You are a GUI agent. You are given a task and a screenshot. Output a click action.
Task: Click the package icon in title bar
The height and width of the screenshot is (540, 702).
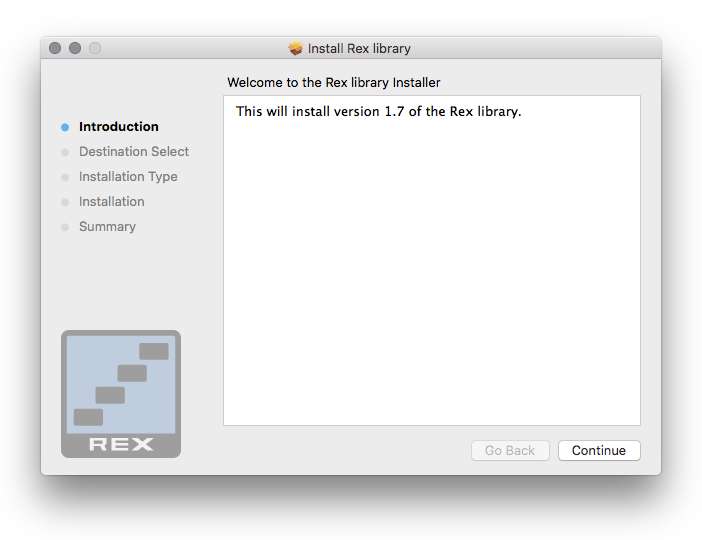pos(295,48)
